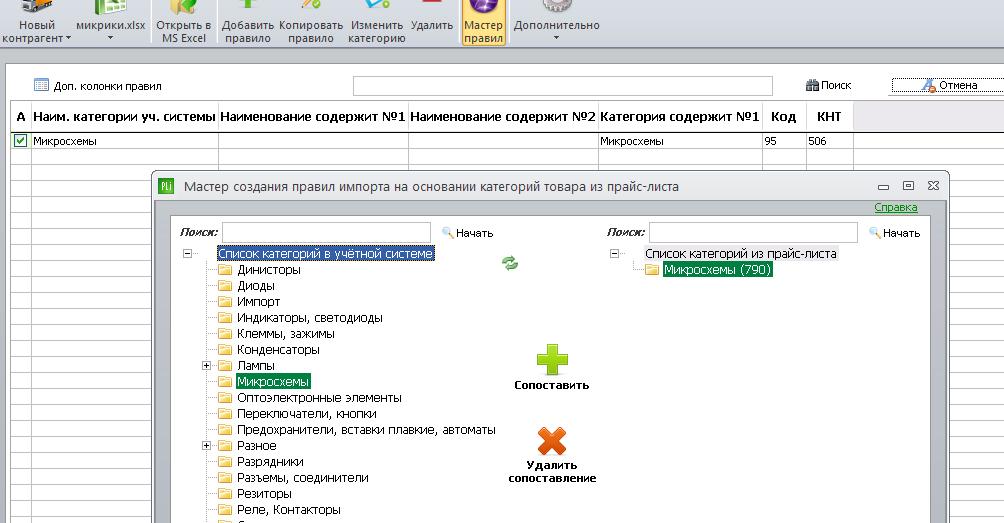
Task: Select the Импорт category
Action: [258, 302]
